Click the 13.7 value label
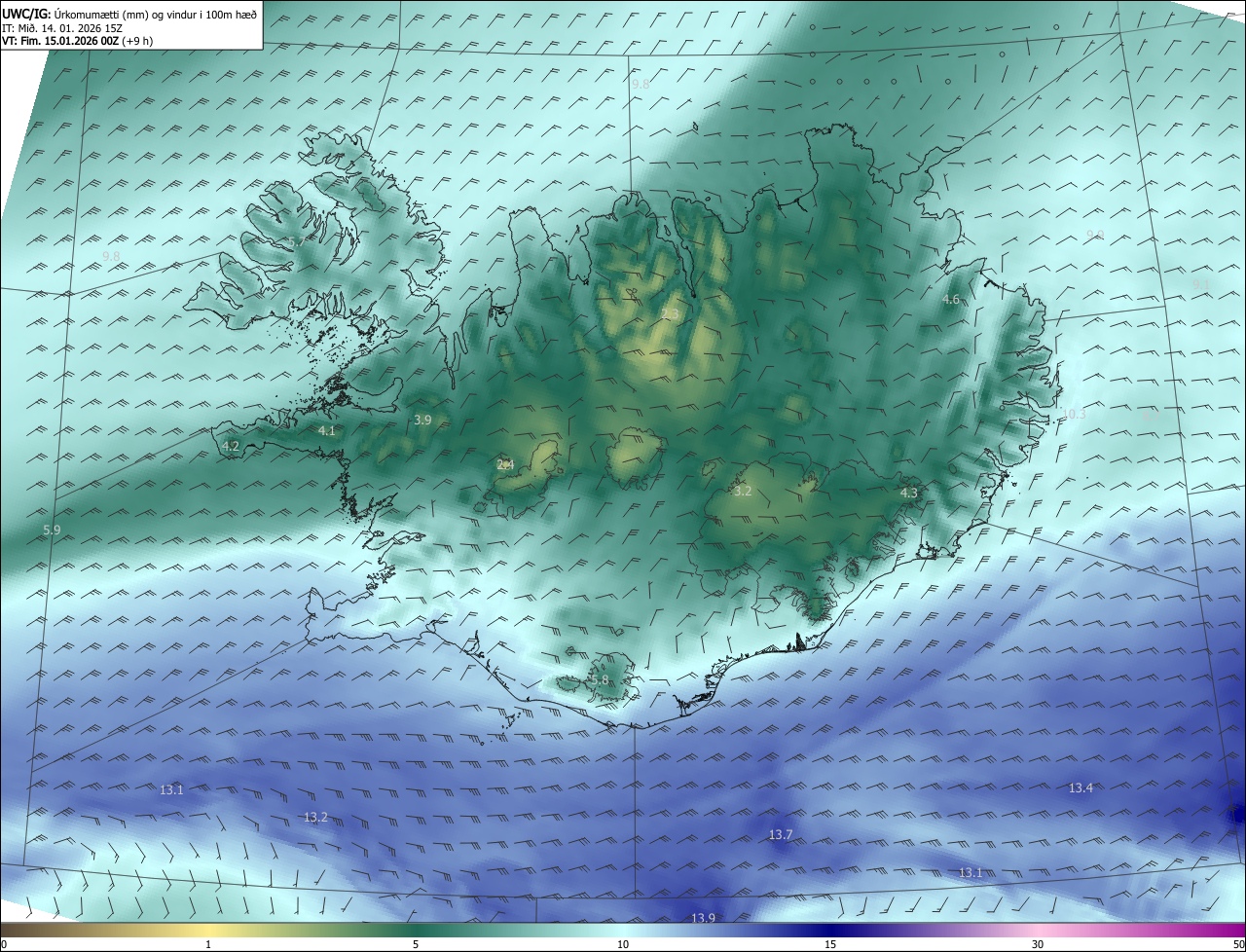 [x=781, y=834]
